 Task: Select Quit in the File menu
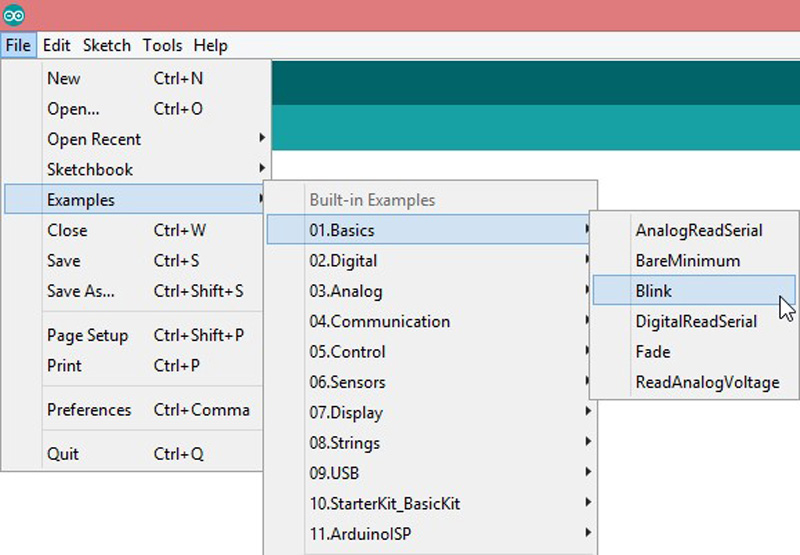(x=62, y=454)
